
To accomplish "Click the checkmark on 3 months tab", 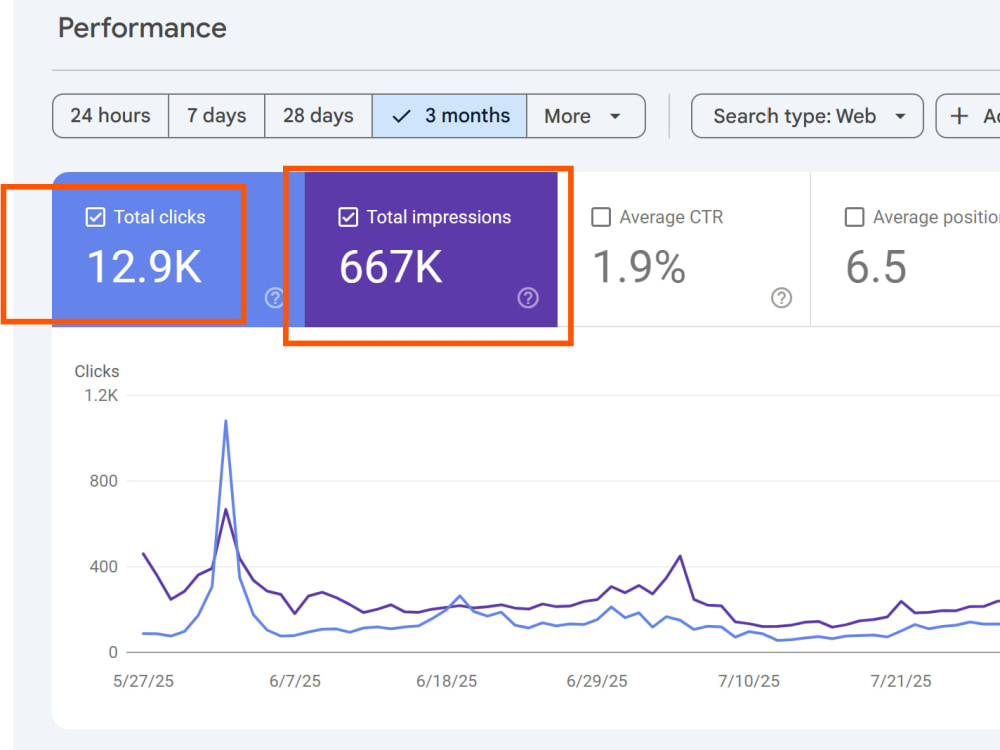I will click(x=401, y=116).
